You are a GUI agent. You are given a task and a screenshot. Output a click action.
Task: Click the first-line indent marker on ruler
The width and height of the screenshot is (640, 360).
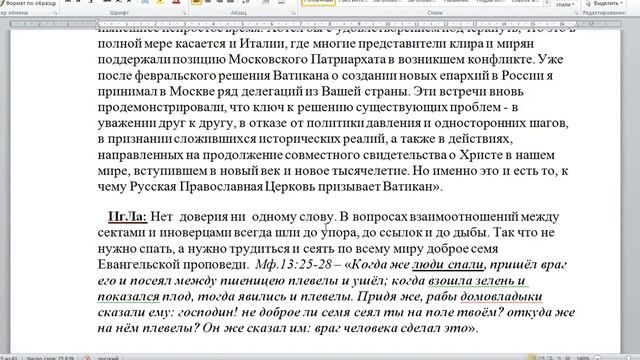coord(98,22)
